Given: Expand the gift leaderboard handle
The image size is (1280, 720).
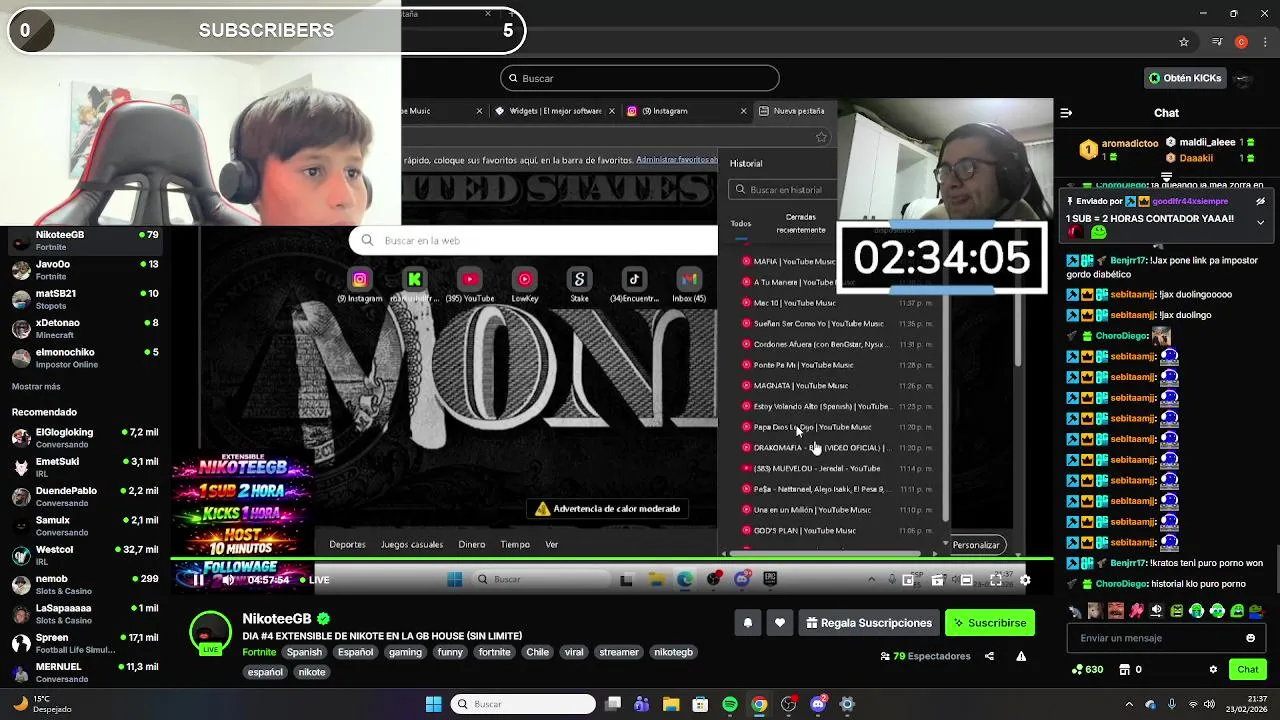Looking at the screenshot, I should coord(1166,176).
